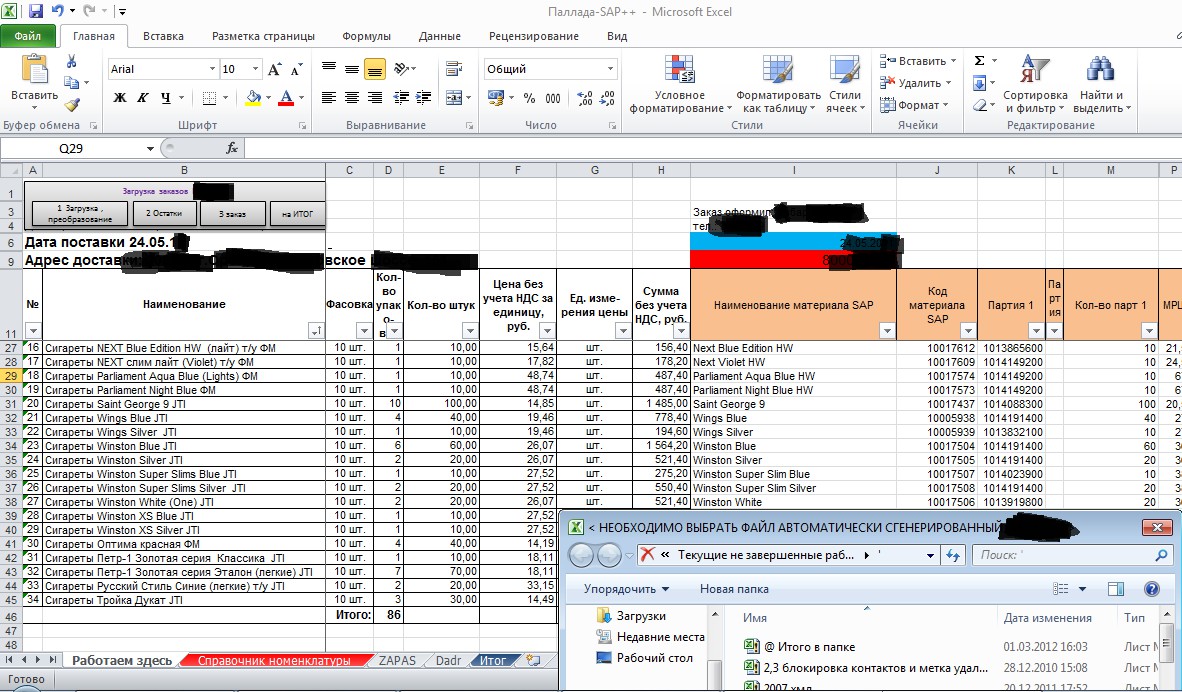Switch to Рецензирование tab
Viewport: 1182px width, 692px height.
tap(534, 36)
